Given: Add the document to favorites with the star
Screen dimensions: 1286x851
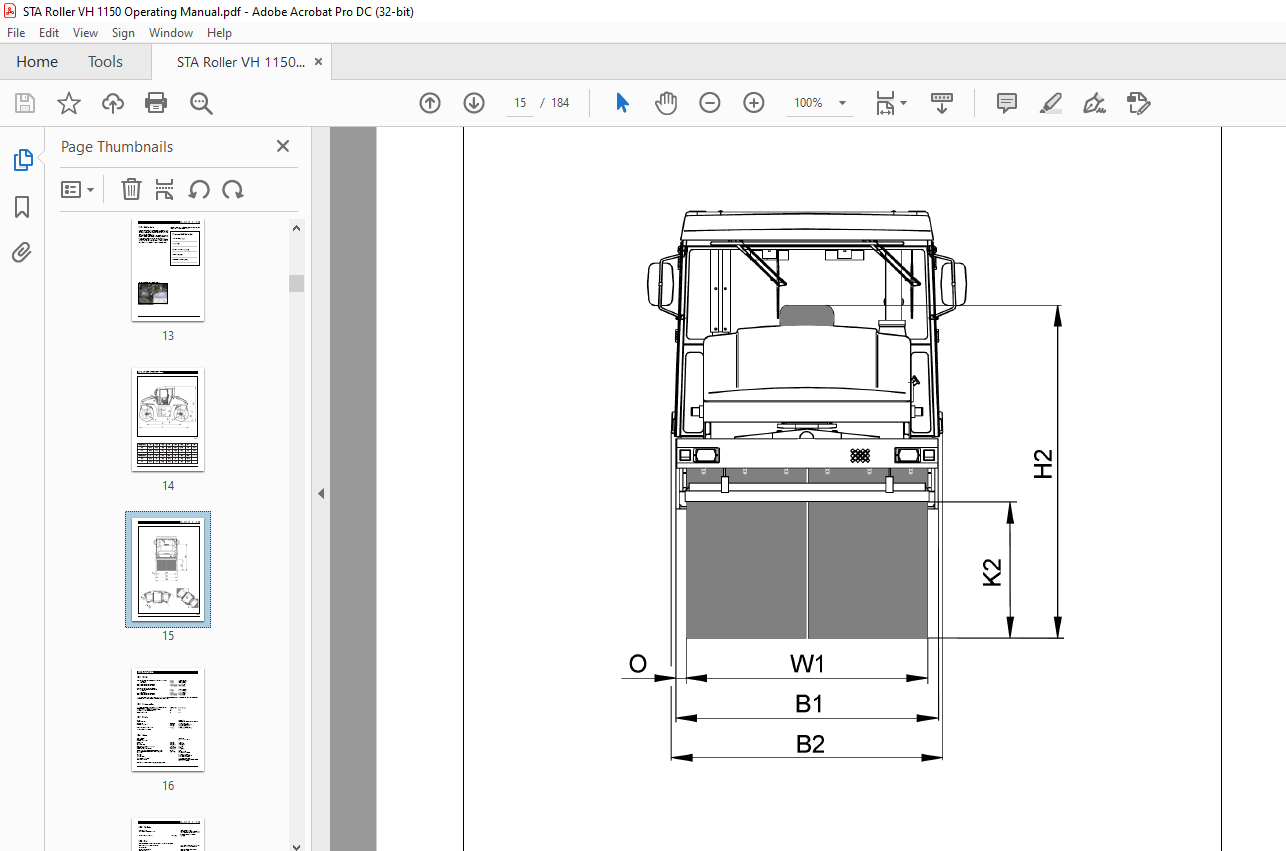Looking at the screenshot, I should [x=68, y=103].
